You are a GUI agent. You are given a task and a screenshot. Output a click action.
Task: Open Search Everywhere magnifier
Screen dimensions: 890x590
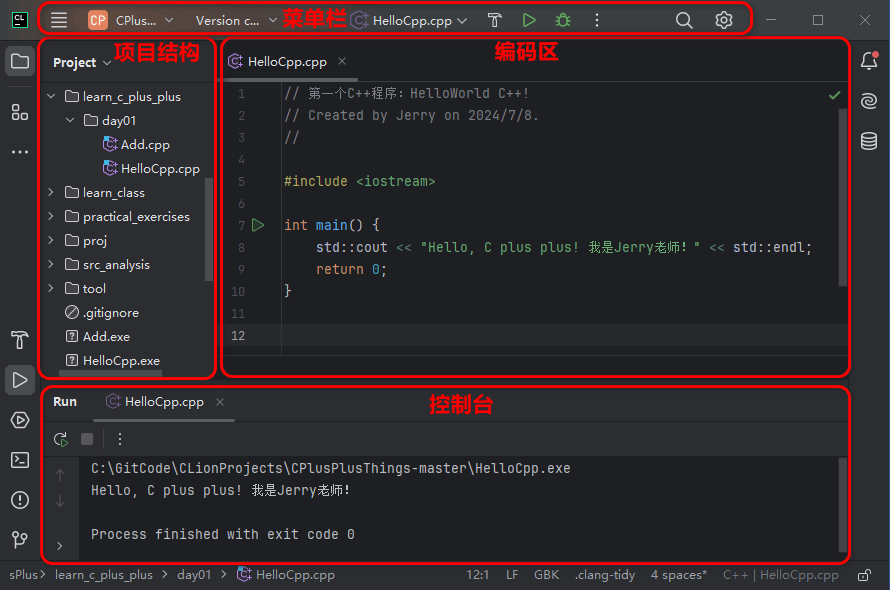[684, 20]
